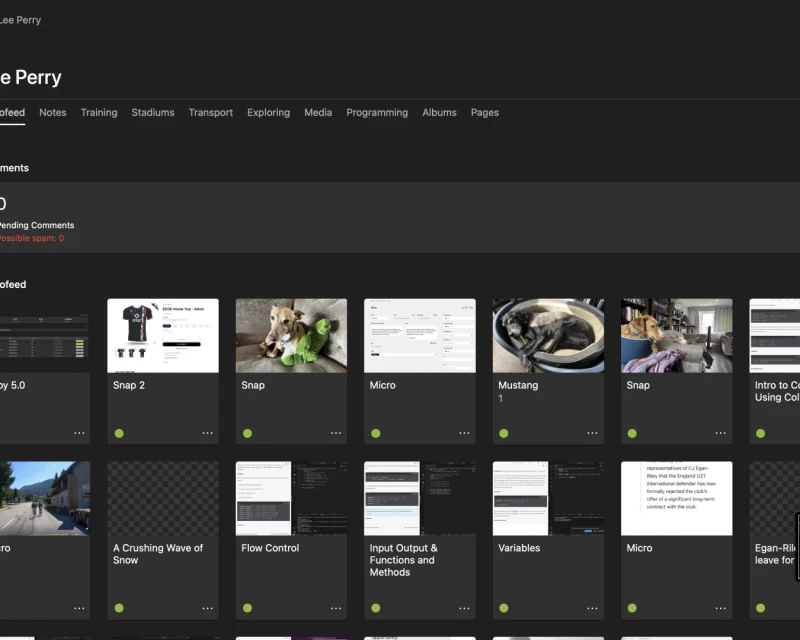Click green status dot on Snap card with green toy
Viewport: 800px width, 640px height.
coord(247,433)
